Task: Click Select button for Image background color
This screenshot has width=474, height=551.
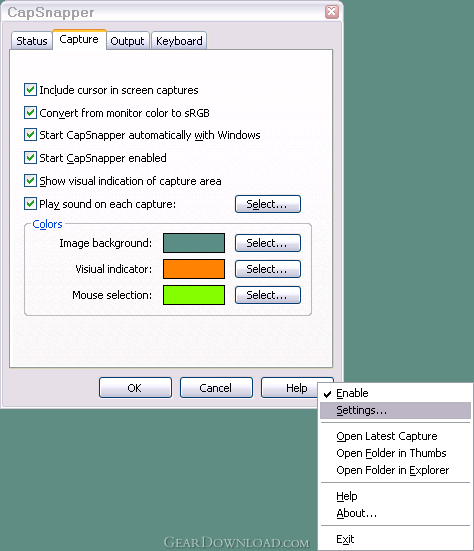Action: (268, 243)
